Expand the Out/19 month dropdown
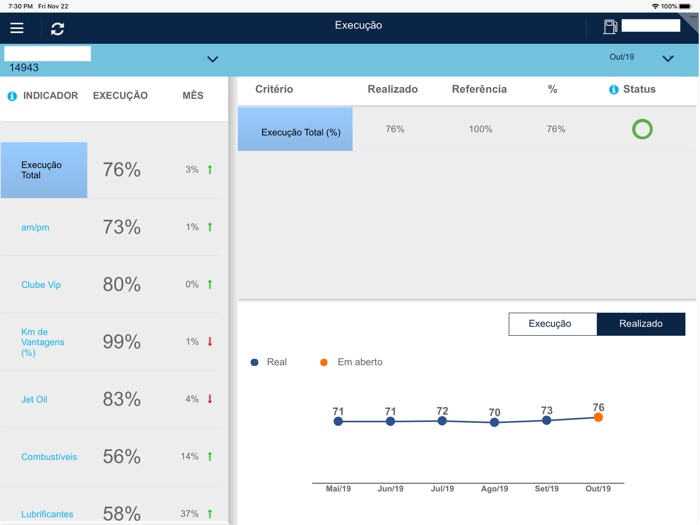 (668, 58)
